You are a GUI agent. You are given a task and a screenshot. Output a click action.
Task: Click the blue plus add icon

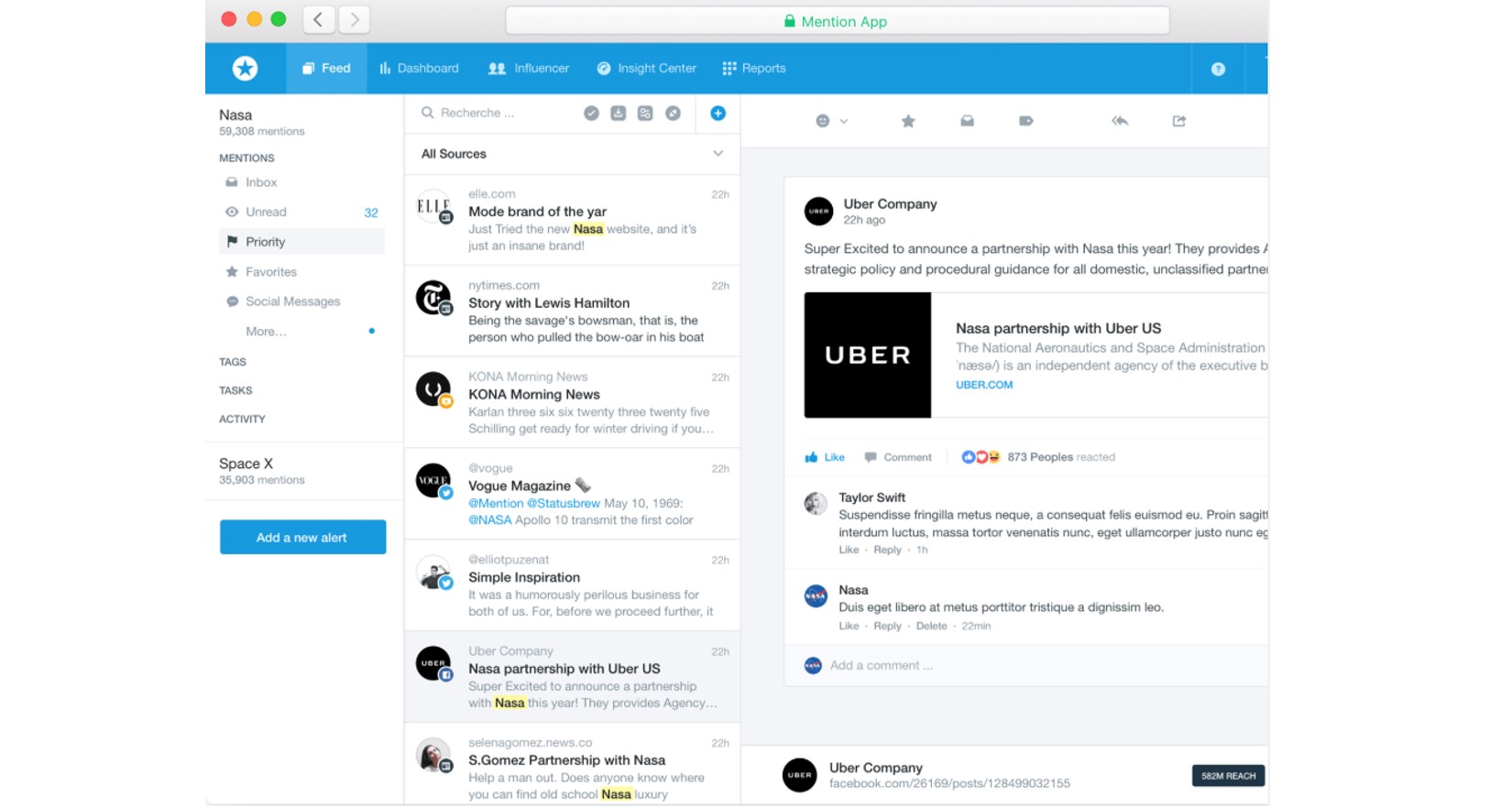point(718,113)
